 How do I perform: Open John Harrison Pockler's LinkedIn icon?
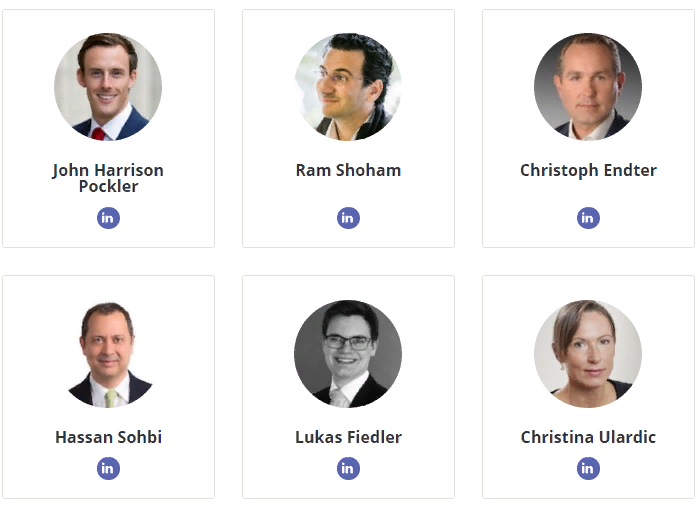(108, 218)
